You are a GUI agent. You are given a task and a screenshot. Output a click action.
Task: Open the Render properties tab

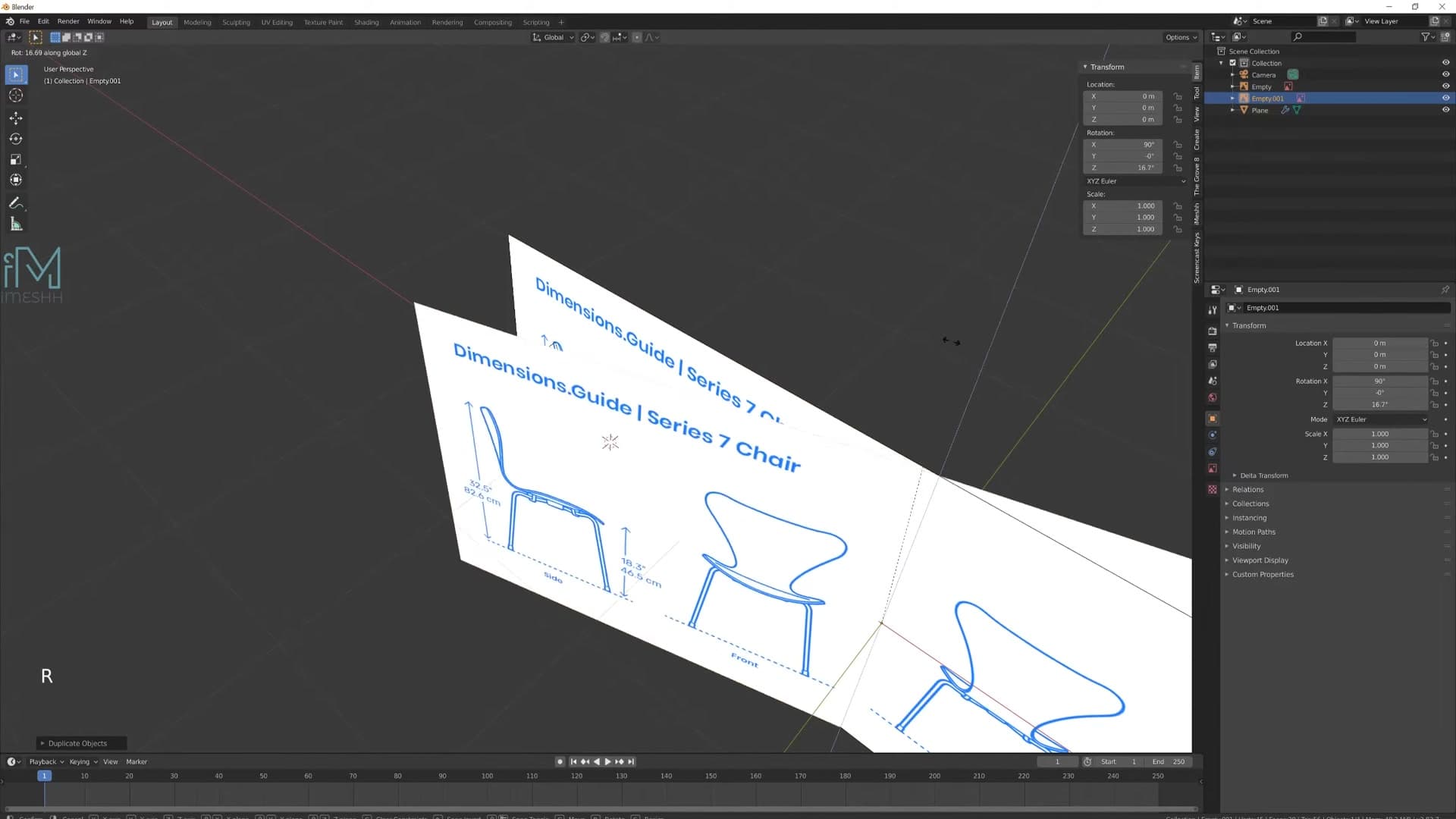tap(1213, 331)
